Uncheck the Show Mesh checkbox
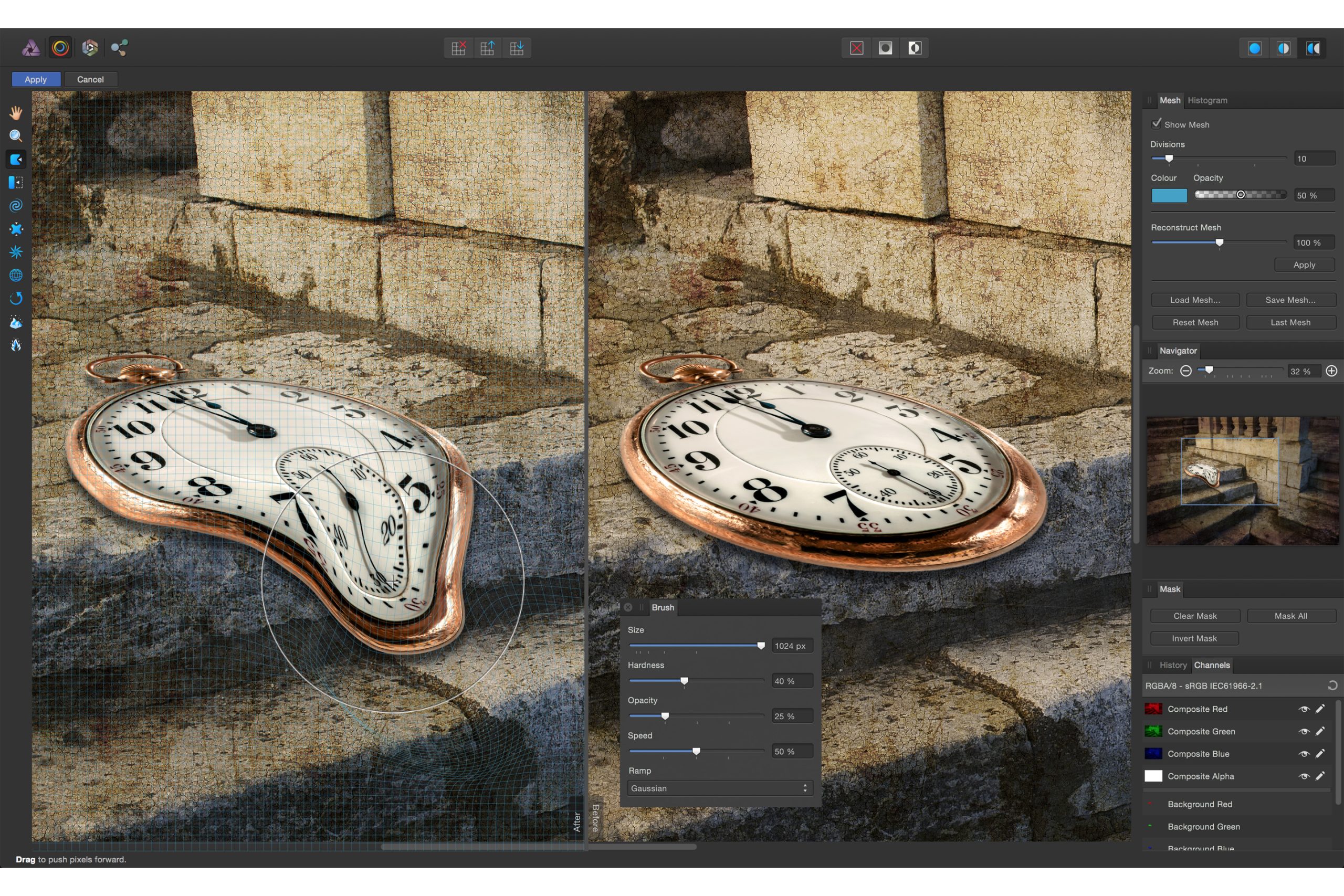The height and width of the screenshot is (896, 1344). (x=1157, y=123)
